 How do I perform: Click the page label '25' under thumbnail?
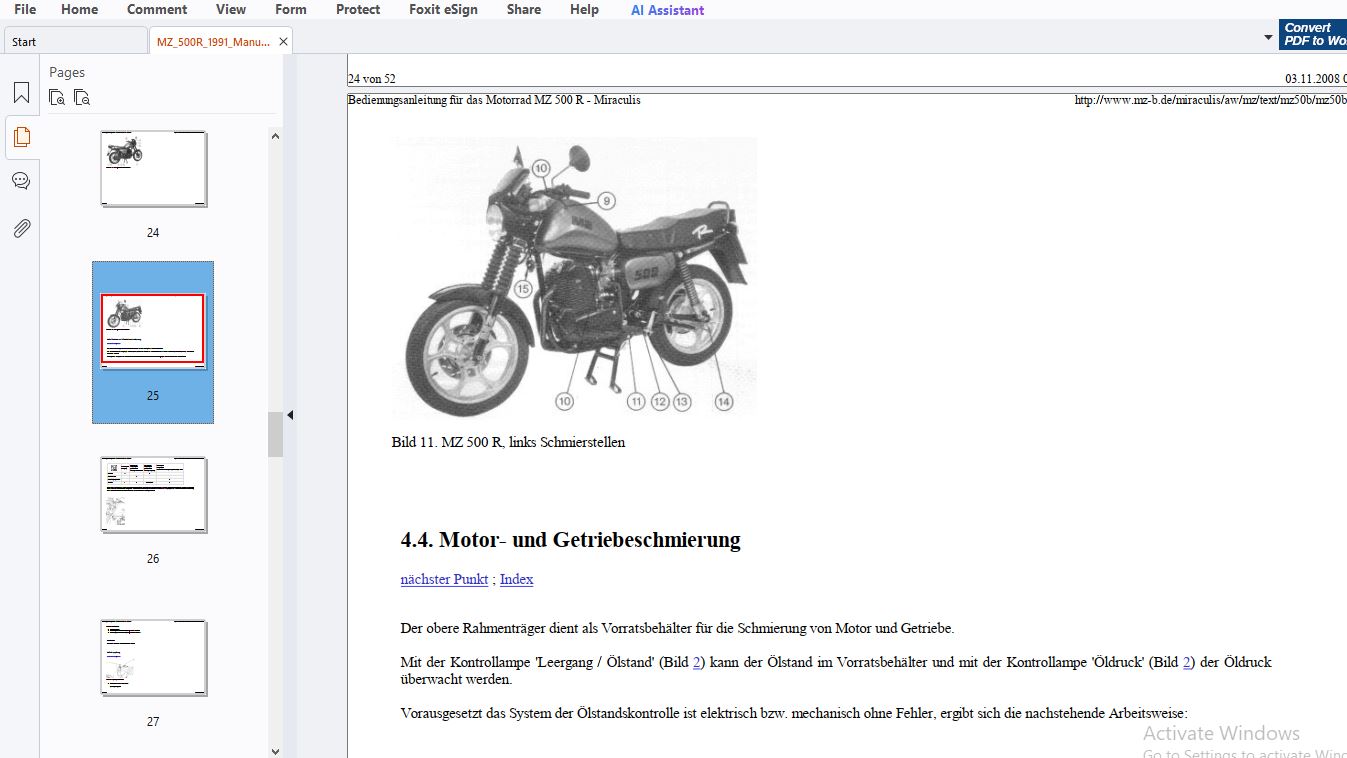coord(153,395)
